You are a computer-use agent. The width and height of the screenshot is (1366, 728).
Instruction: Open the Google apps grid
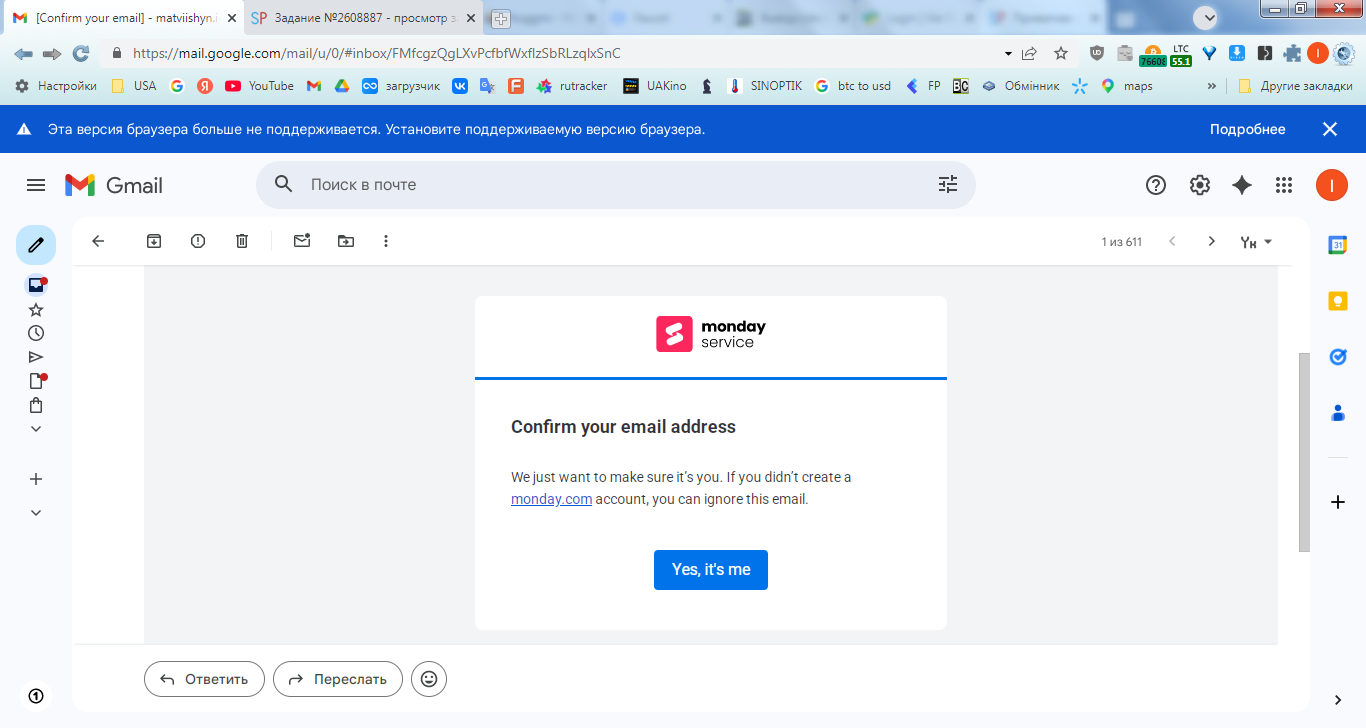pyautogui.click(x=1284, y=185)
